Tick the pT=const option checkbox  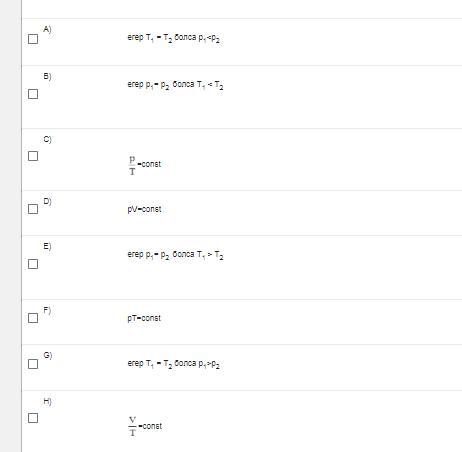33,318
